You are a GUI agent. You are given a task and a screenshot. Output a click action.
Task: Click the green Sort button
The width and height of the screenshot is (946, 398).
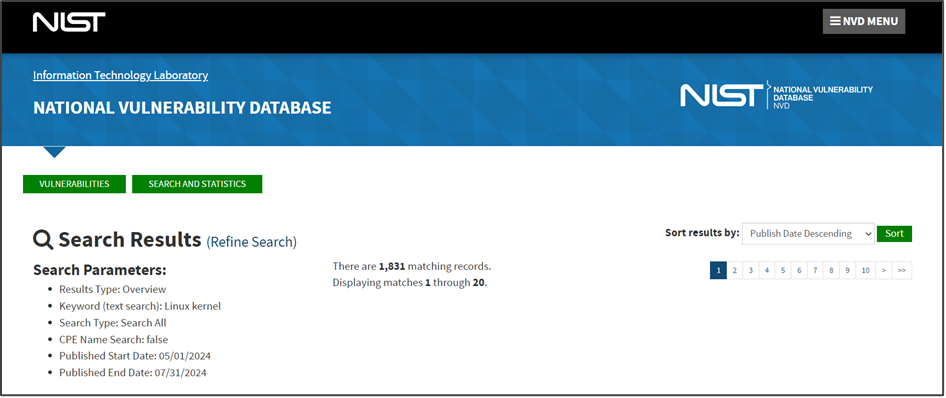coord(894,233)
